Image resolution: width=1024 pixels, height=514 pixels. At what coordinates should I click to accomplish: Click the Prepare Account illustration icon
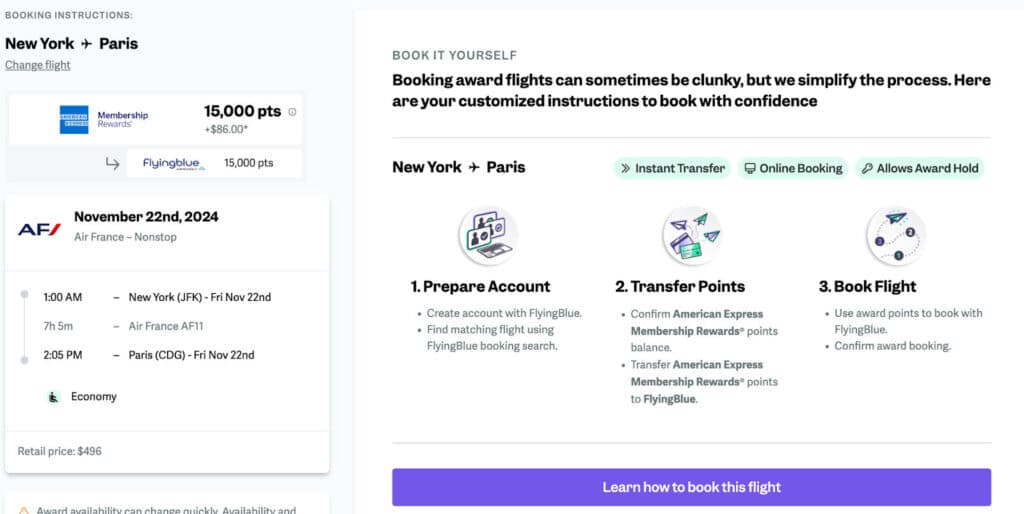tap(487, 236)
